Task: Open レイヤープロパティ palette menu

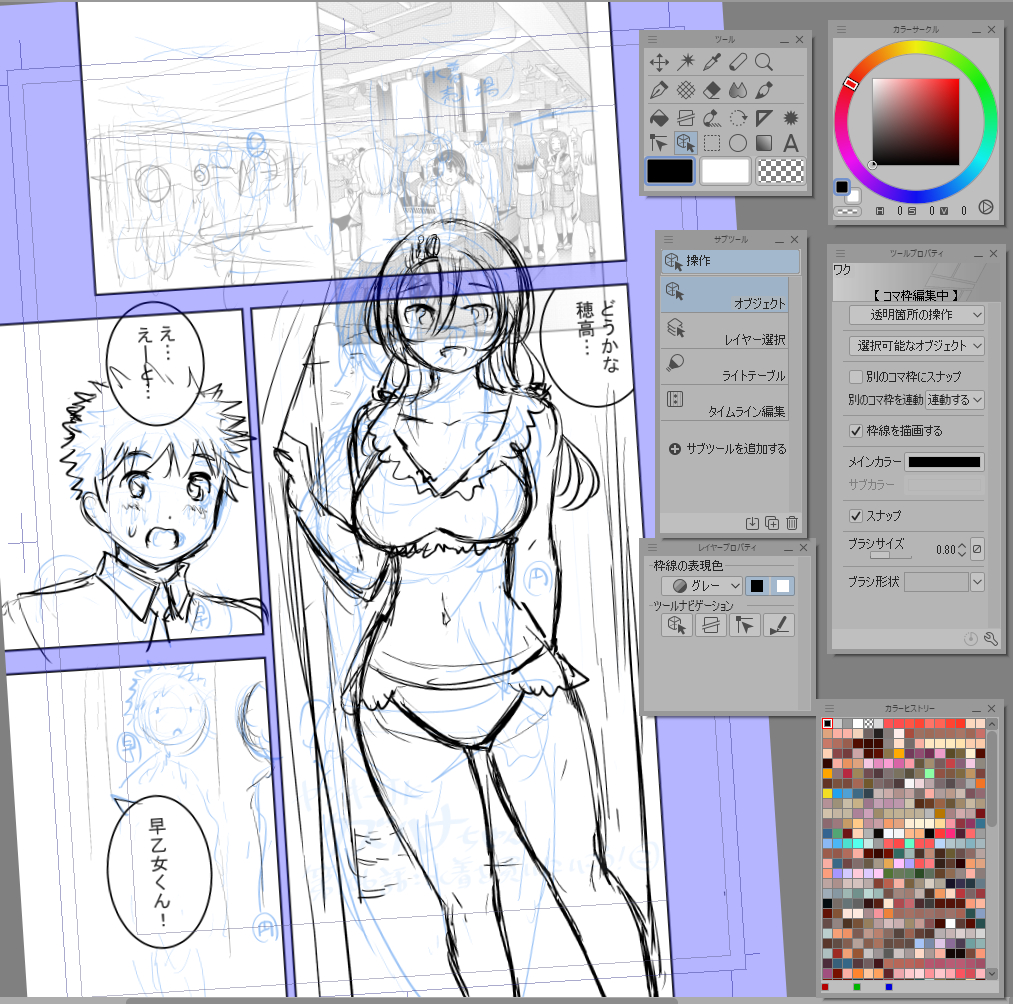Action: (x=653, y=547)
